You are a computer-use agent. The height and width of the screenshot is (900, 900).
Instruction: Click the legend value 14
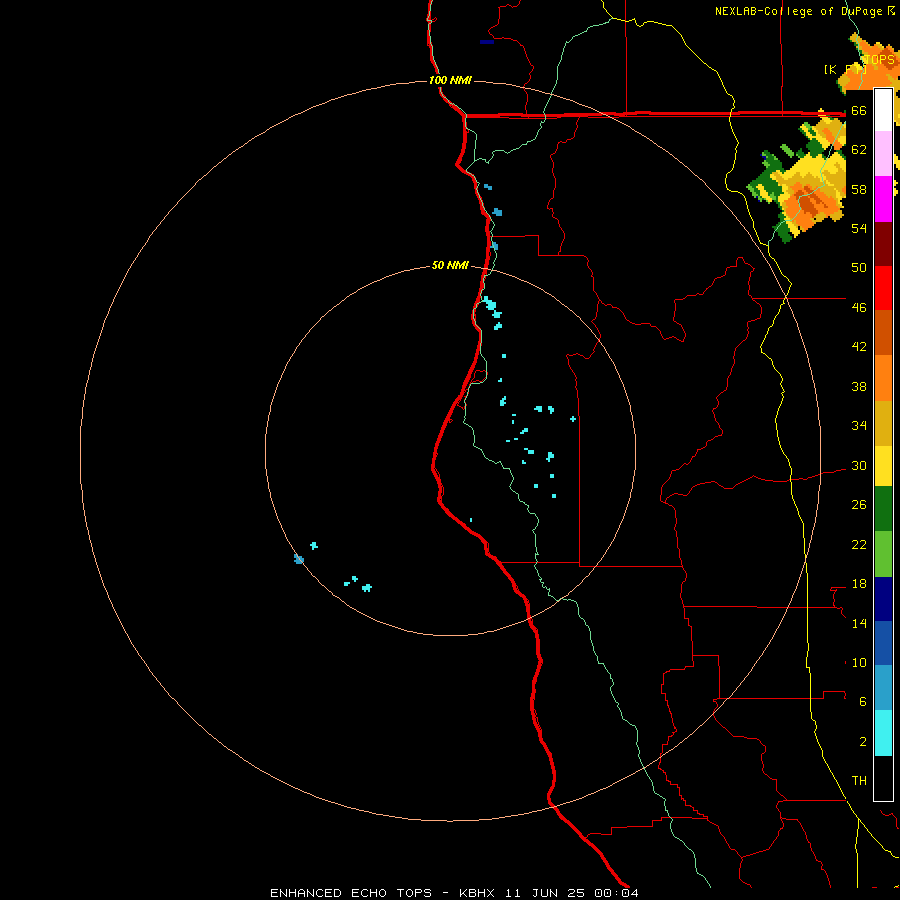tap(859, 623)
